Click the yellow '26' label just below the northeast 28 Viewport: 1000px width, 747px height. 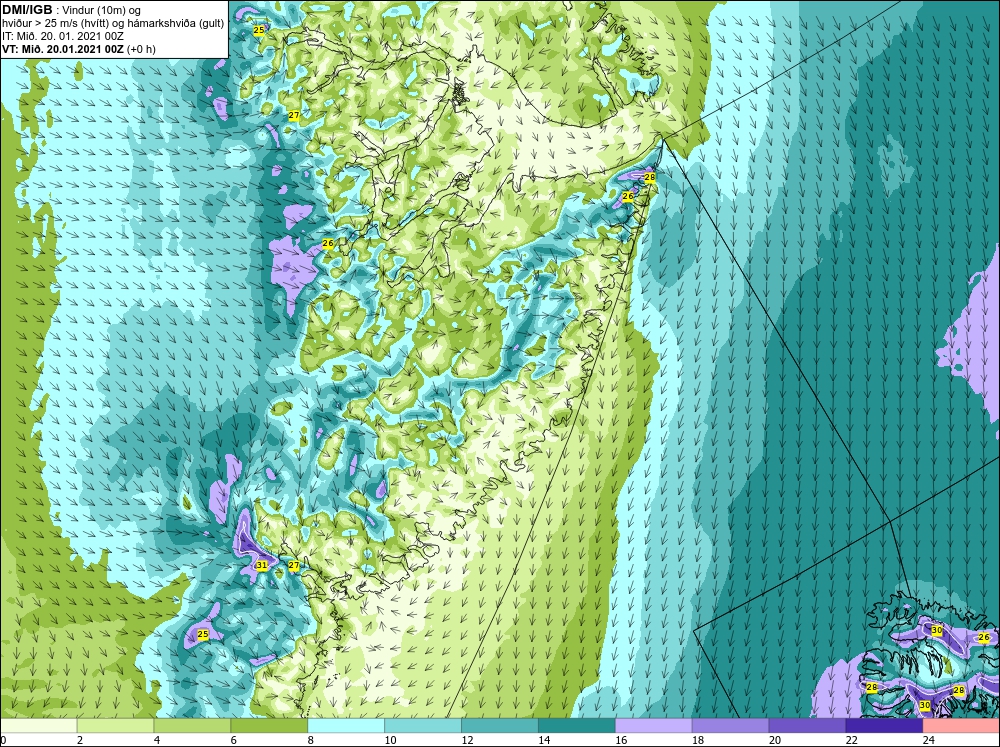click(x=628, y=196)
